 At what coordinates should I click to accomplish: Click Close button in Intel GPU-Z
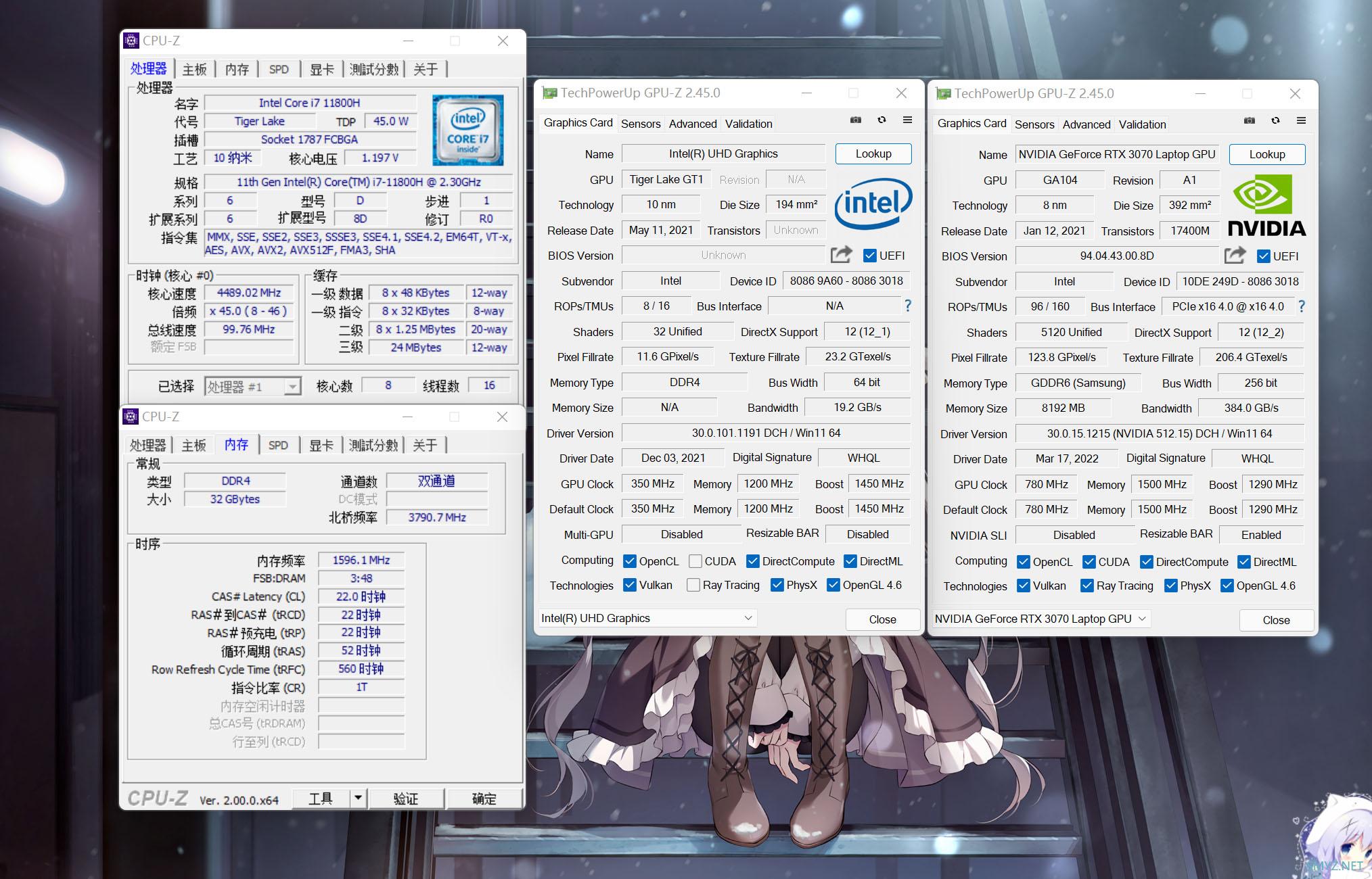pos(883,619)
